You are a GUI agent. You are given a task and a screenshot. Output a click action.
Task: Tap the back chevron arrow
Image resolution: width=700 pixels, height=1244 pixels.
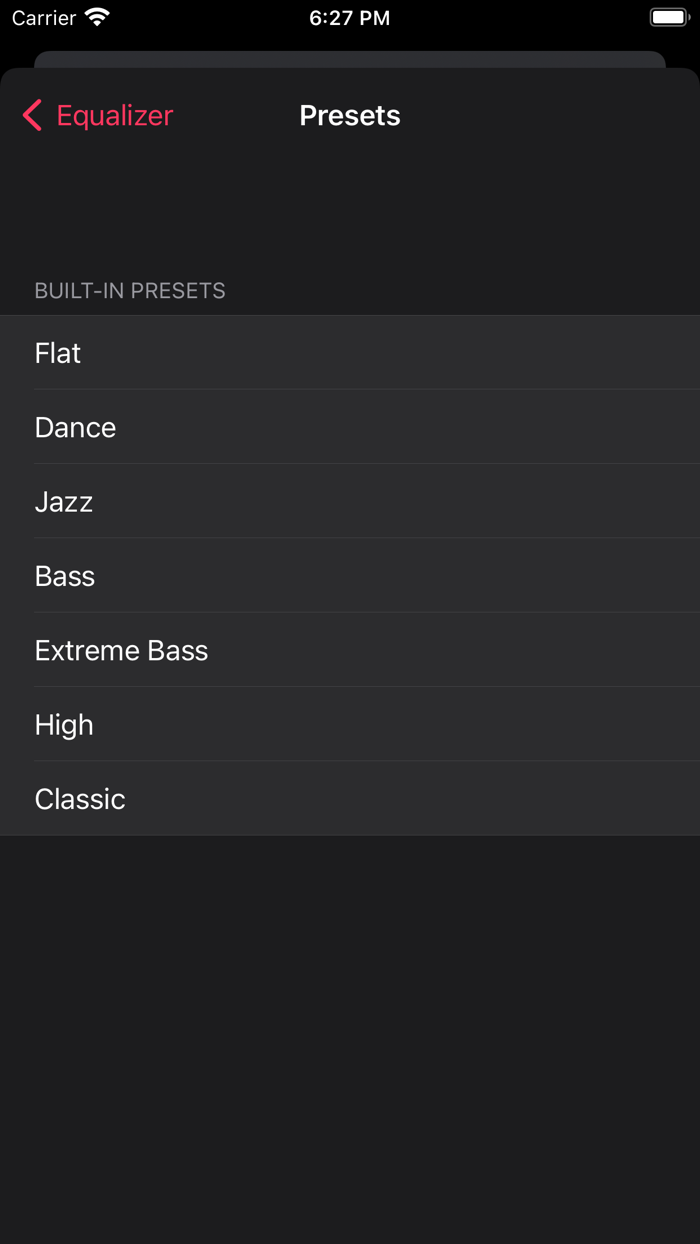pyautogui.click(x=31, y=115)
